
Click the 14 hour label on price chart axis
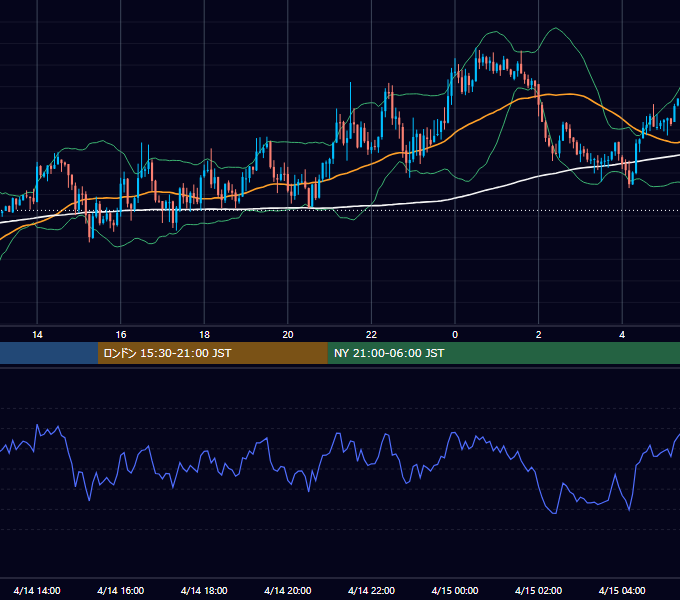tap(37, 335)
